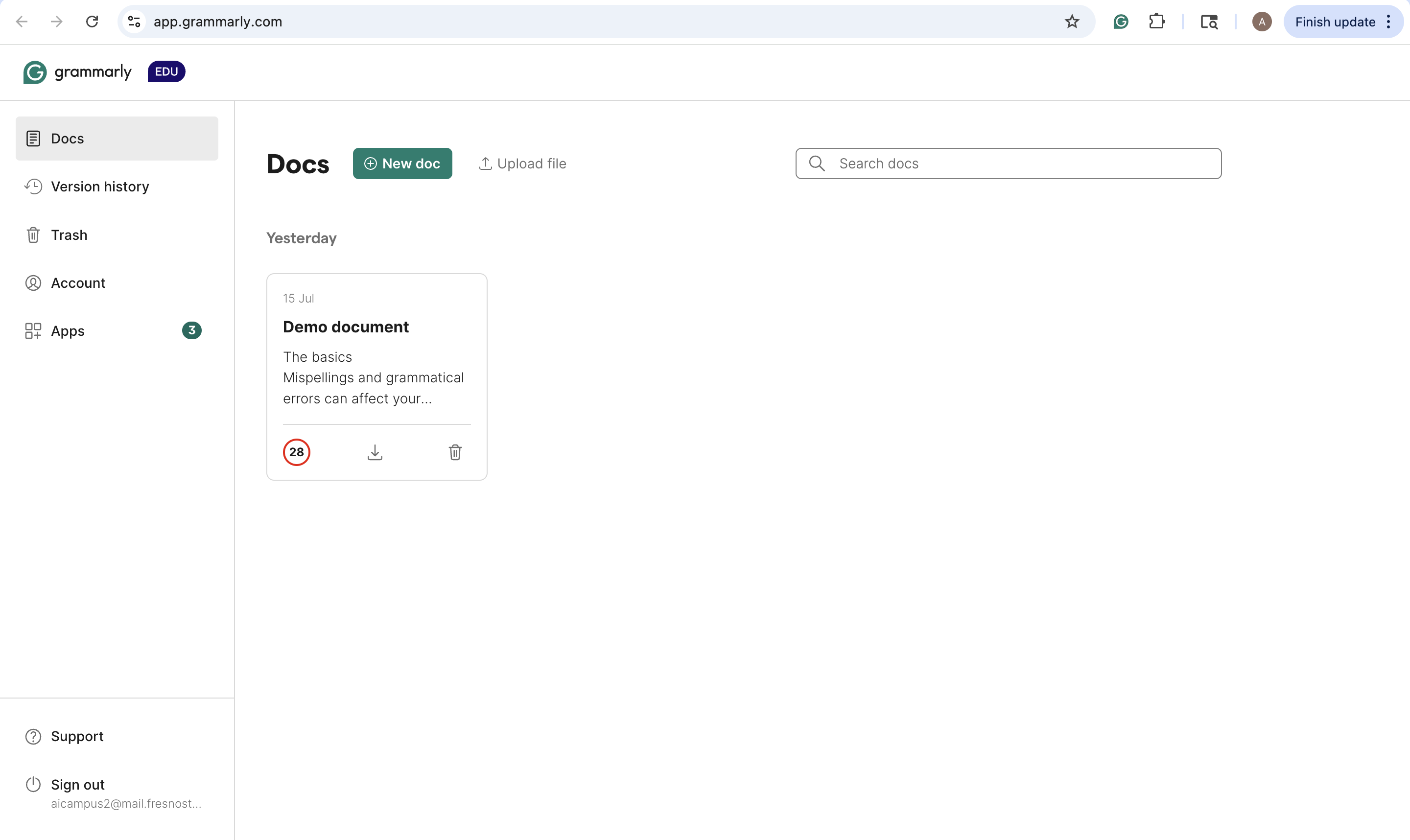Check the performance score circle 28

[296, 452]
